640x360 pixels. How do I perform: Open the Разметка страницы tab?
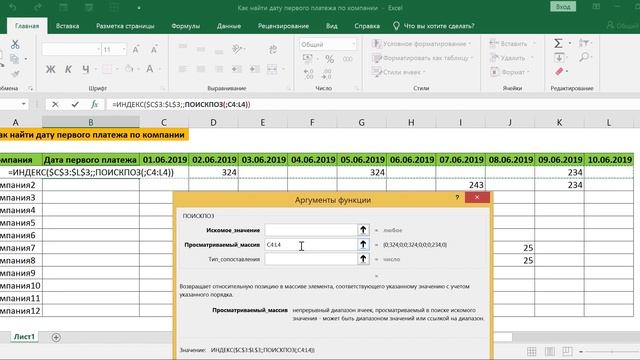pyautogui.click(x=125, y=26)
